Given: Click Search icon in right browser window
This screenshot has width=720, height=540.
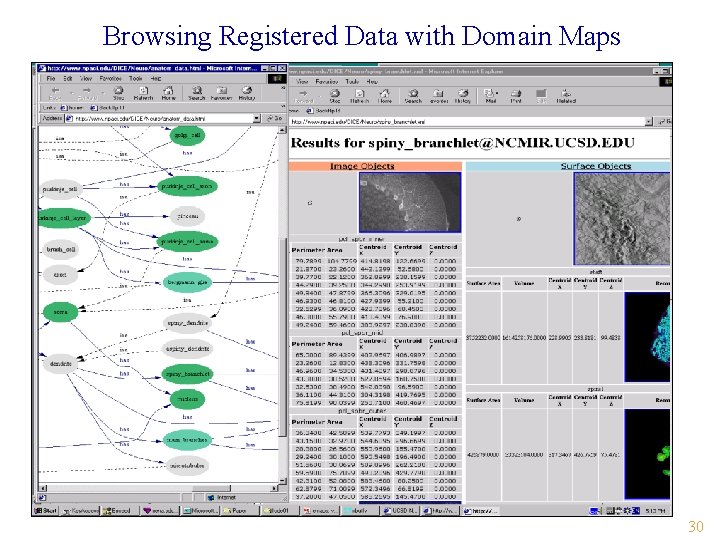Looking at the screenshot, I should pos(413,96).
